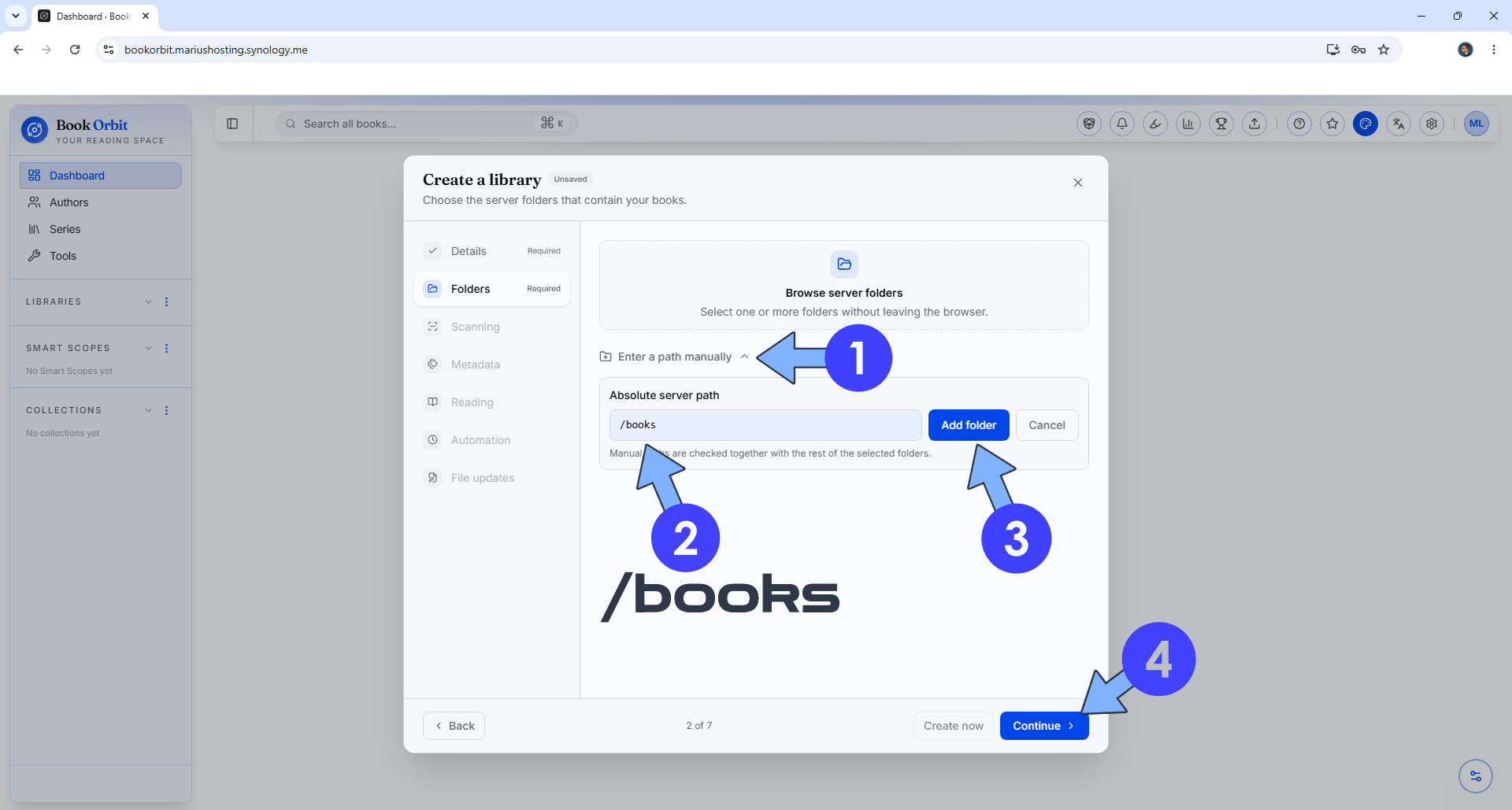Click the Create now button
The image size is (1512, 810).
pyautogui.click(x=953, y=726)
